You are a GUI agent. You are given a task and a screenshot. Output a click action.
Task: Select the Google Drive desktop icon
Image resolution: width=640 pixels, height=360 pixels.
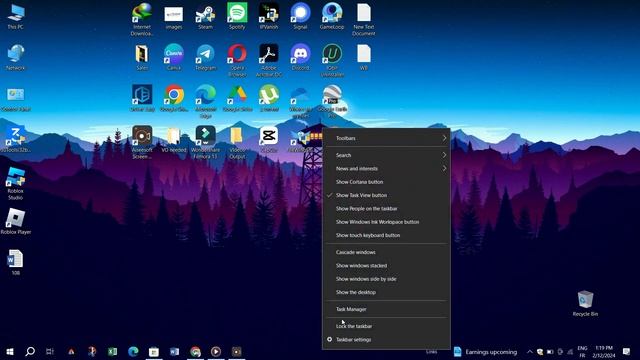(x=237, y=98)
